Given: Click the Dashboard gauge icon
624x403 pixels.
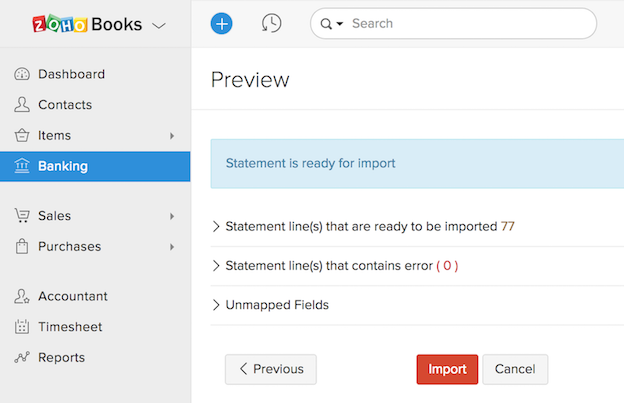Looking at the screenshot, I should pos(22,74).
